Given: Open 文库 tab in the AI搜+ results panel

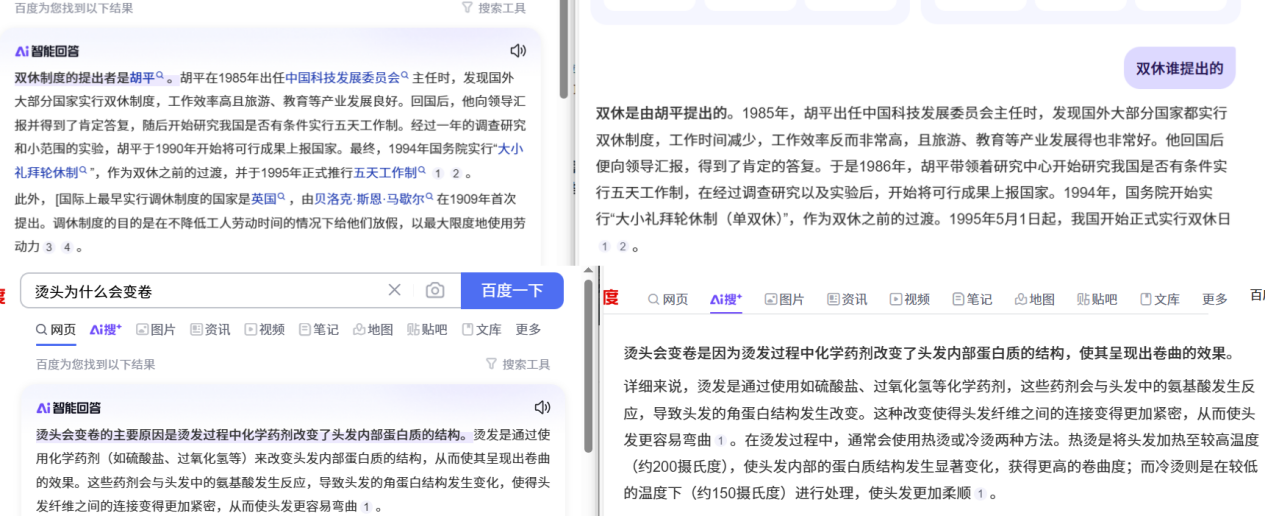Looking at the screenshot, I should pyautogui.click(x=1160, y=299).
